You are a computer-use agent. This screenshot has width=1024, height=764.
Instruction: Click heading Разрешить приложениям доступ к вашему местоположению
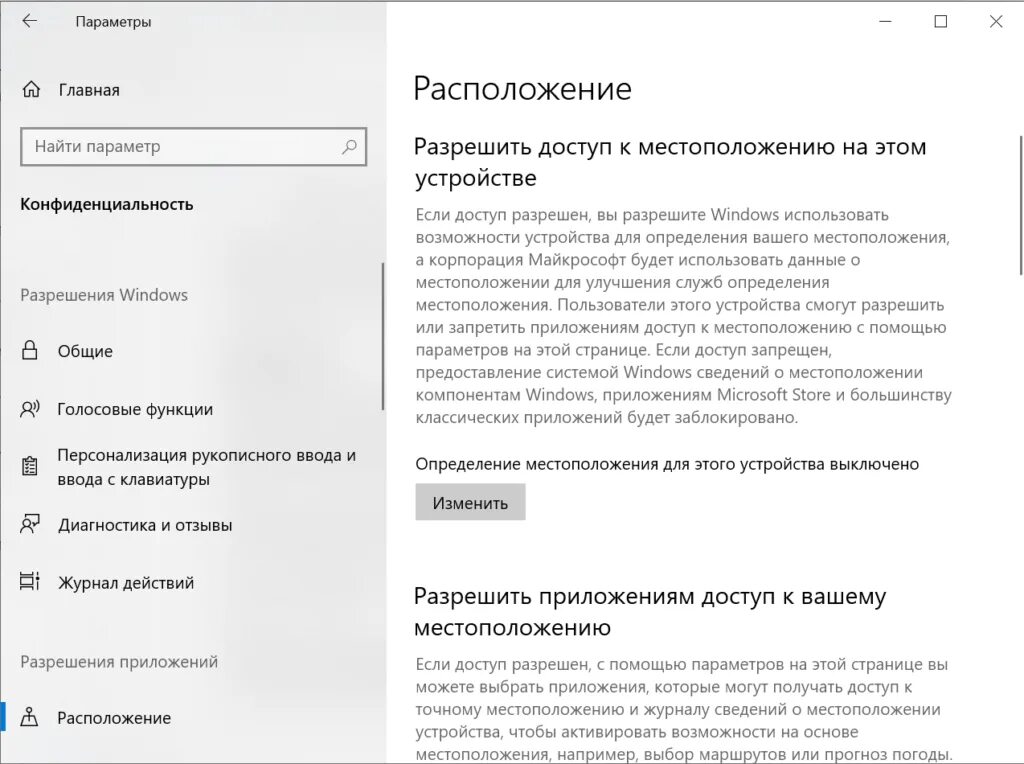[x=650, y=611]
